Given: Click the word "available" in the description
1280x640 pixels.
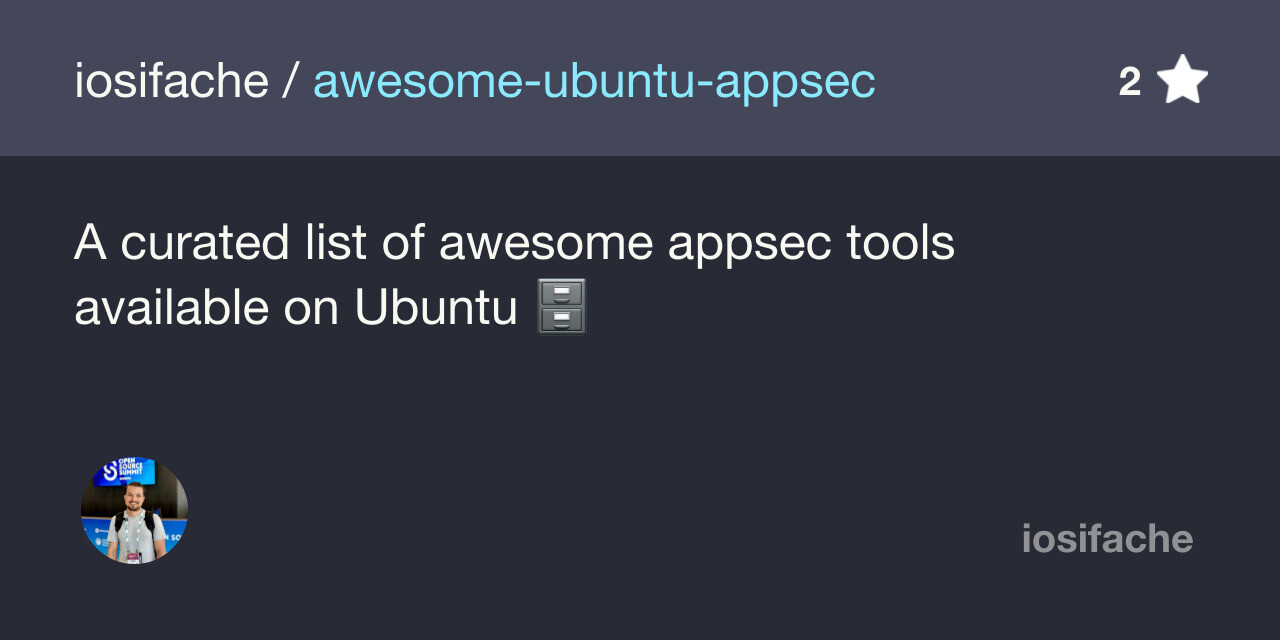Looking at the screenshot, I should point(171,308).
